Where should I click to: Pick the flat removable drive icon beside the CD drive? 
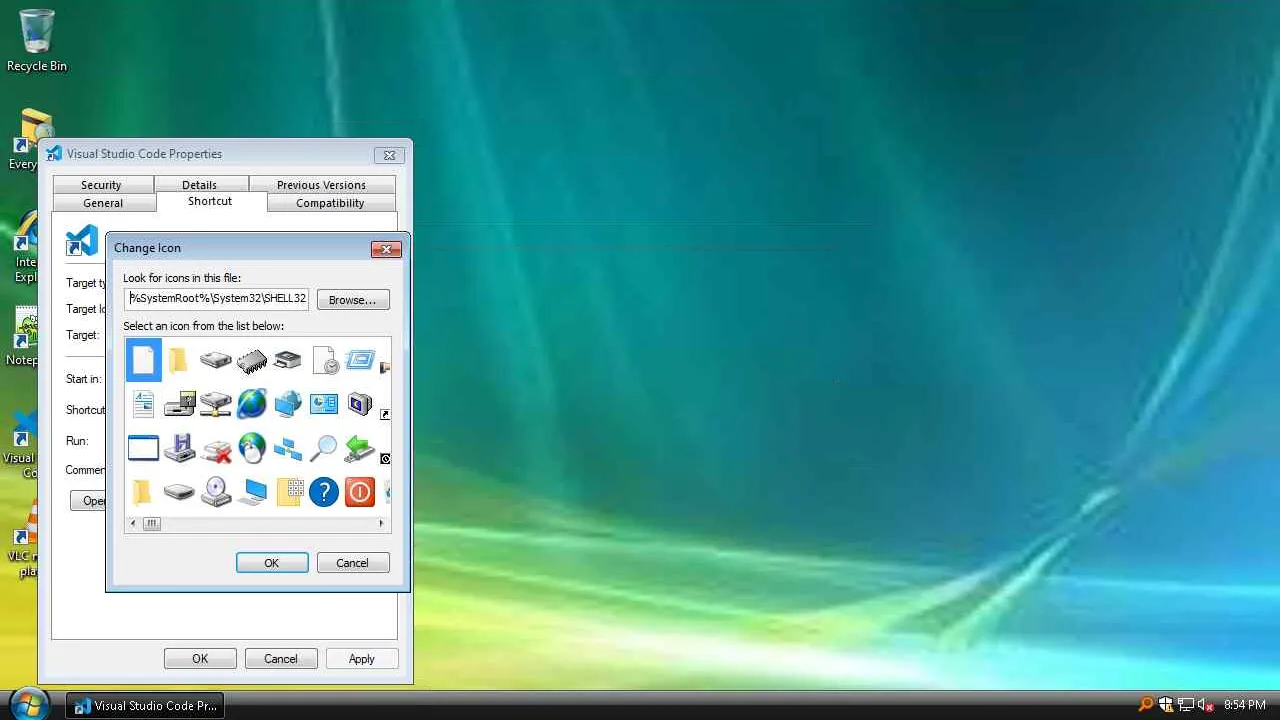click(179, 492)
